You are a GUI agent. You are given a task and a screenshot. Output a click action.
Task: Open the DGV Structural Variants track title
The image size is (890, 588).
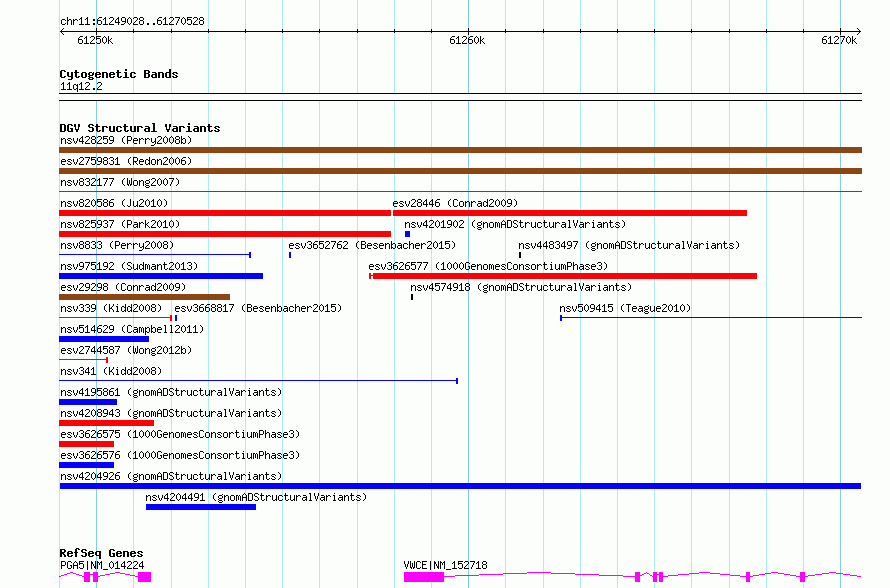(x=140, y=128)
